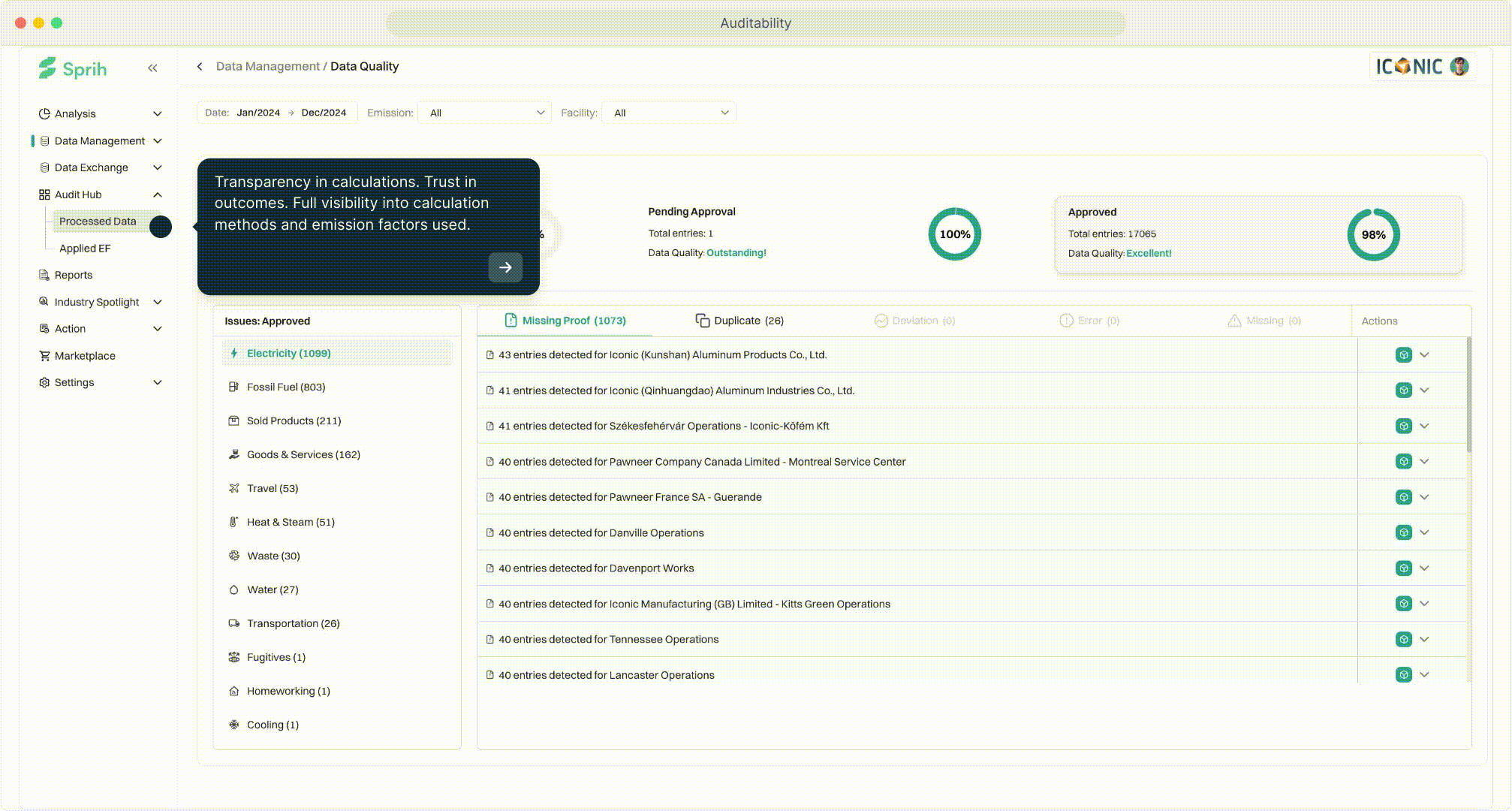1512x811 pixels.
Task: Open Applied EF under Audit Hub
Action: coord(85,249)
